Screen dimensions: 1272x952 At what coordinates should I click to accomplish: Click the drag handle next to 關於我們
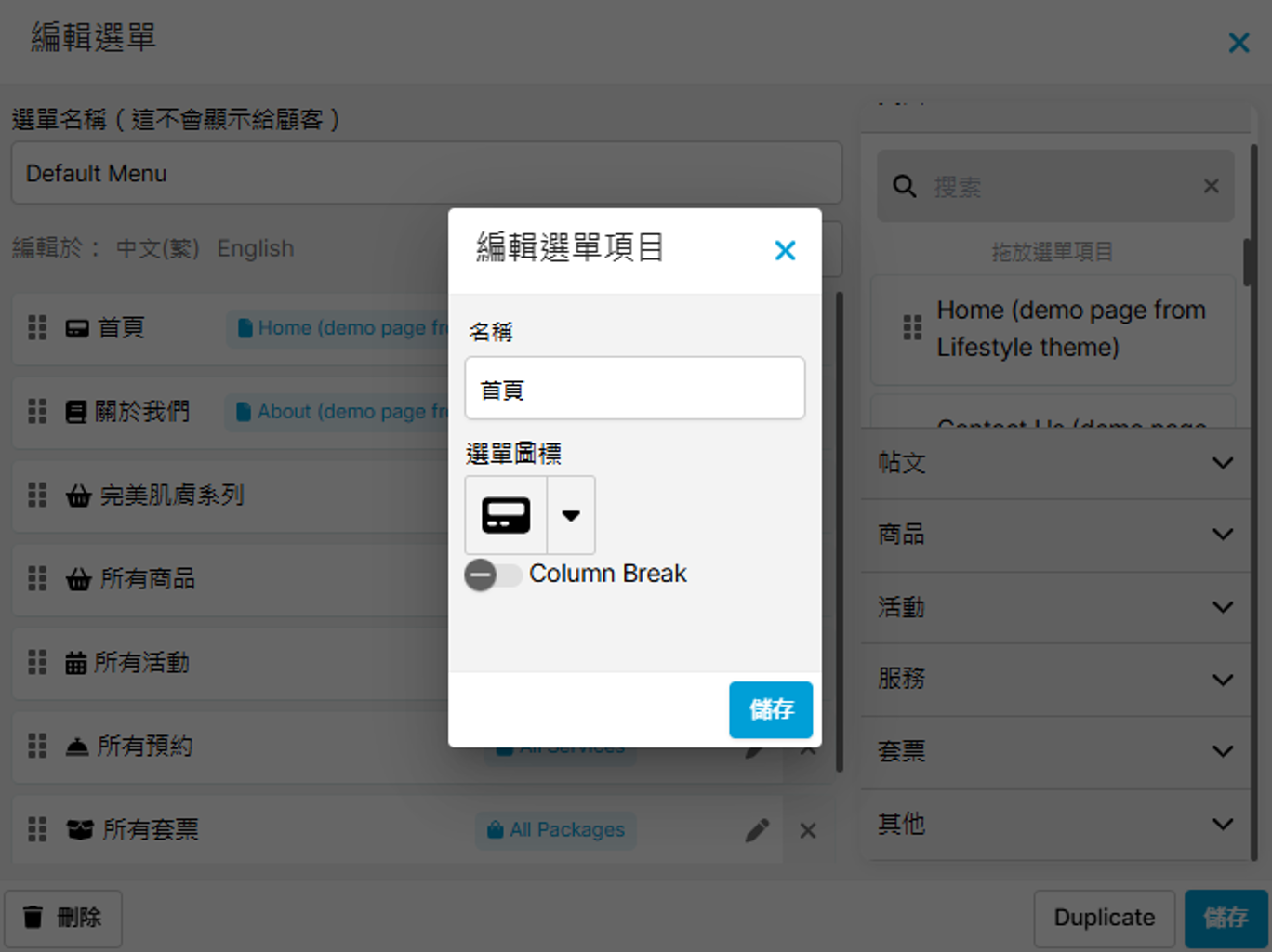point(37,411)
